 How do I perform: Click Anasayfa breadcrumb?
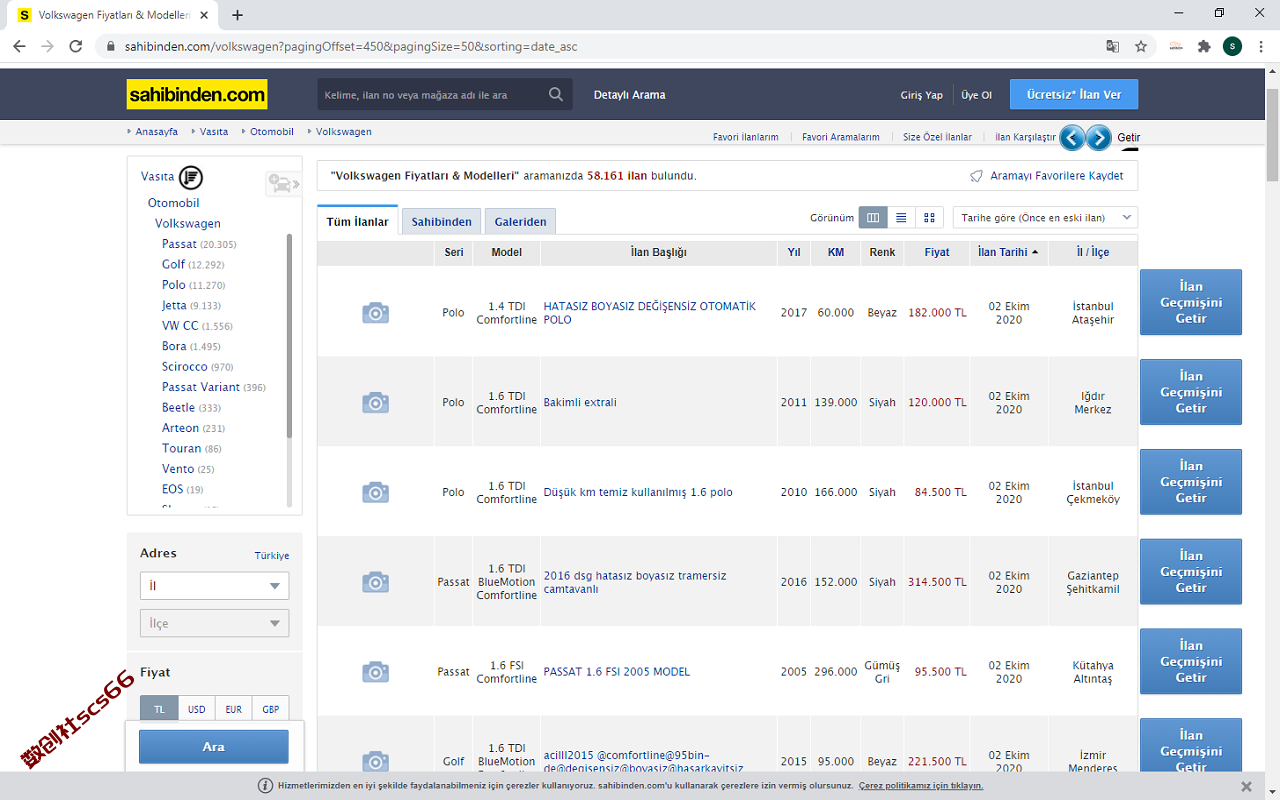point(156,132)
